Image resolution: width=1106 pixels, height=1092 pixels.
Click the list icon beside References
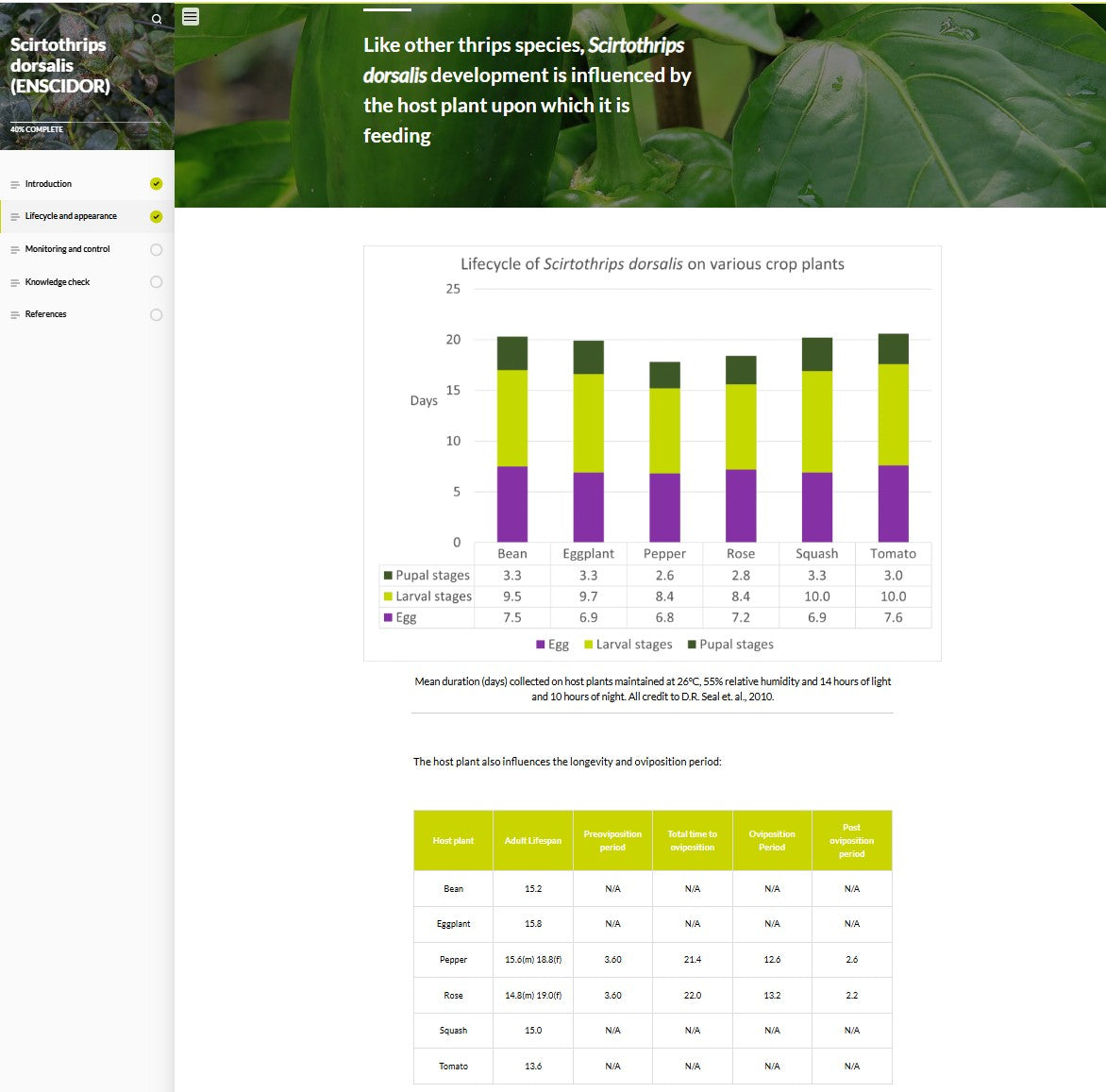15,315
